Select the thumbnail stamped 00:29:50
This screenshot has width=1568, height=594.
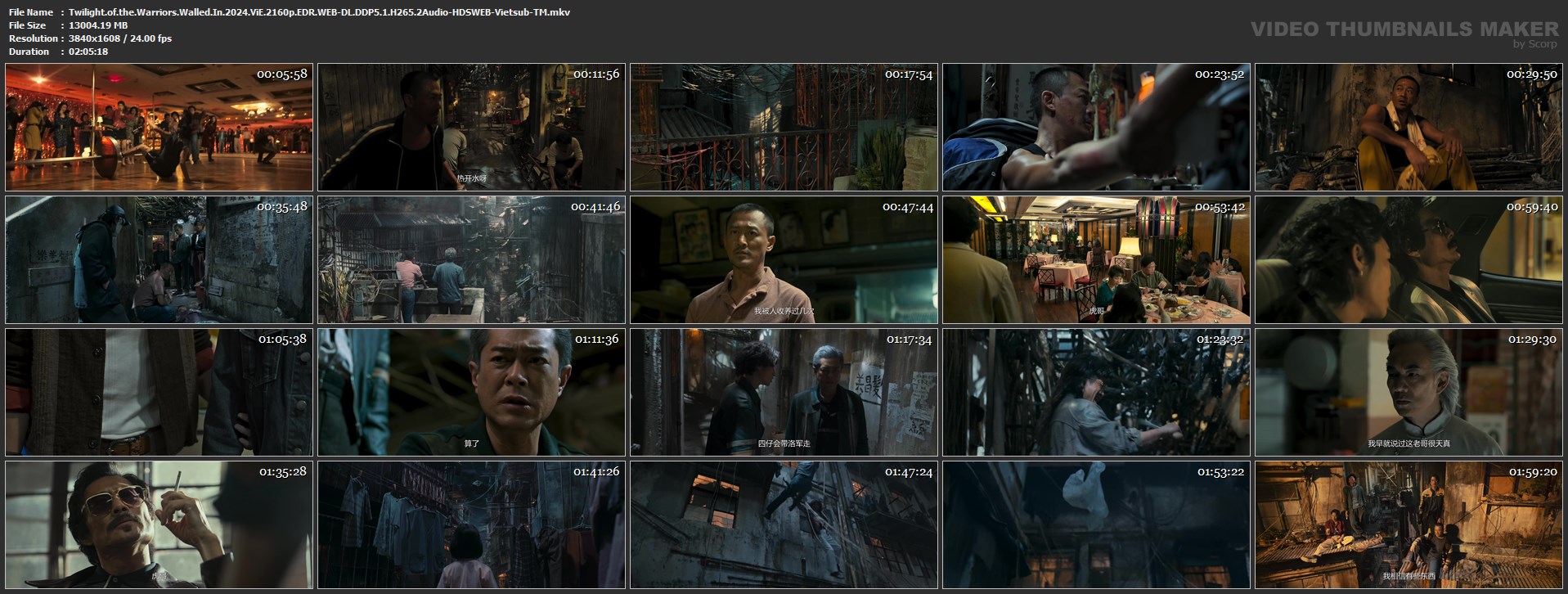click(1409, 128)
